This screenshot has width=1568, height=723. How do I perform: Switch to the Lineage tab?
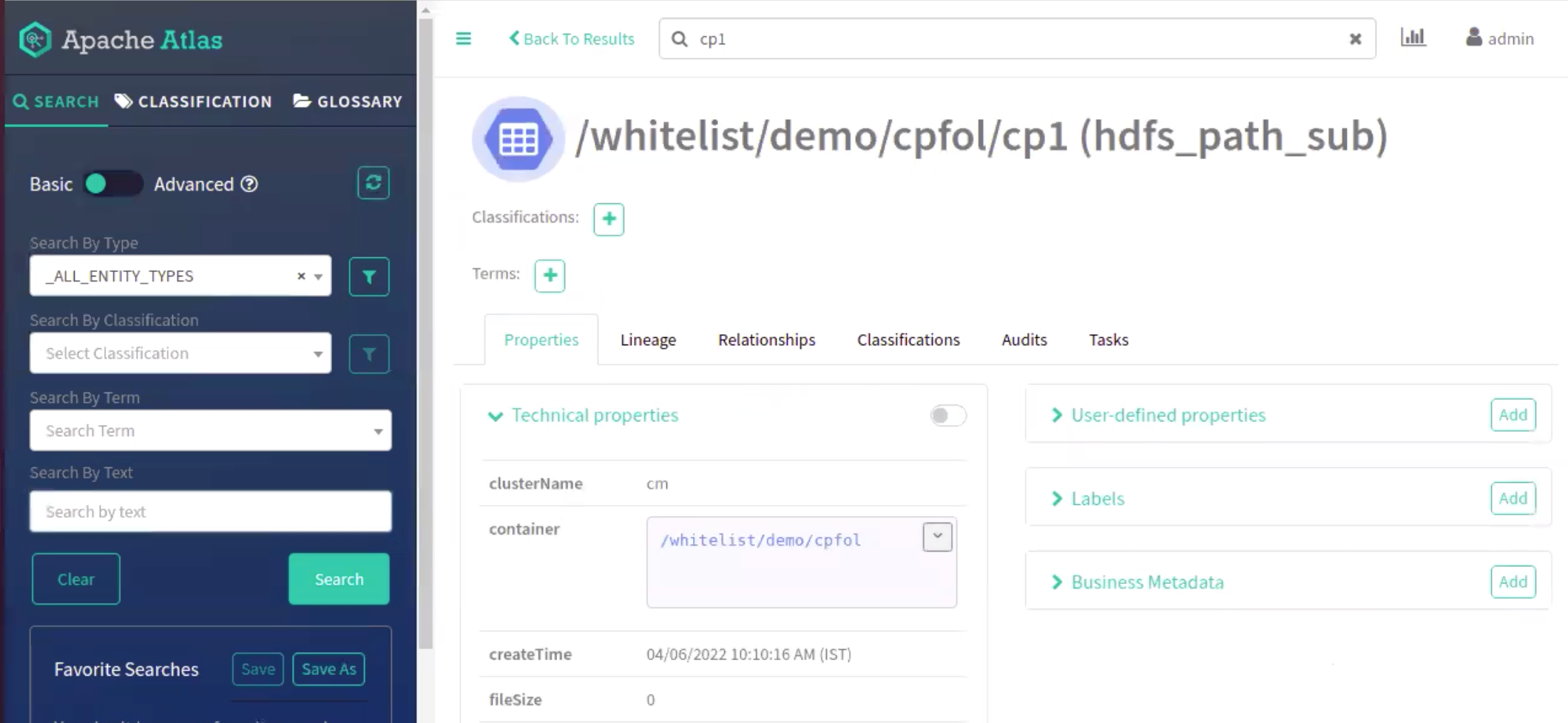648,340
